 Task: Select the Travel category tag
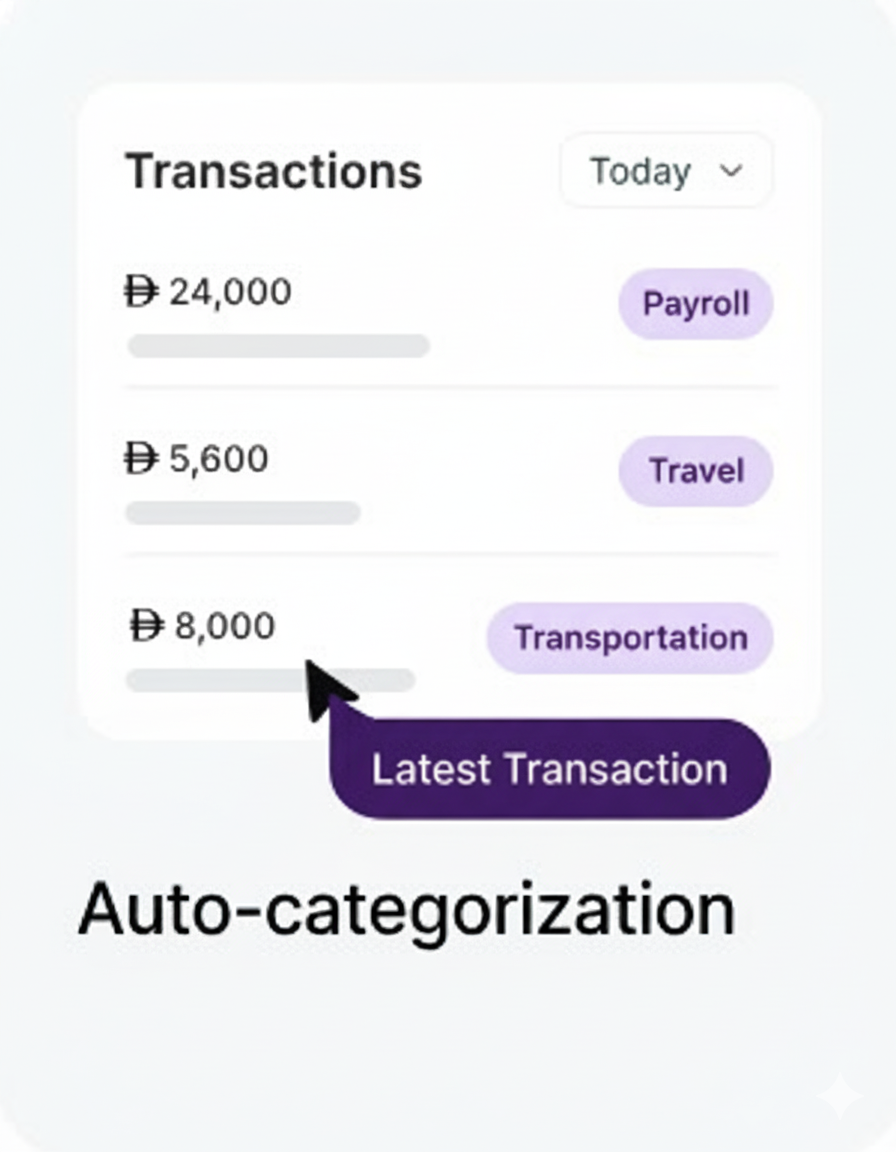695,470
